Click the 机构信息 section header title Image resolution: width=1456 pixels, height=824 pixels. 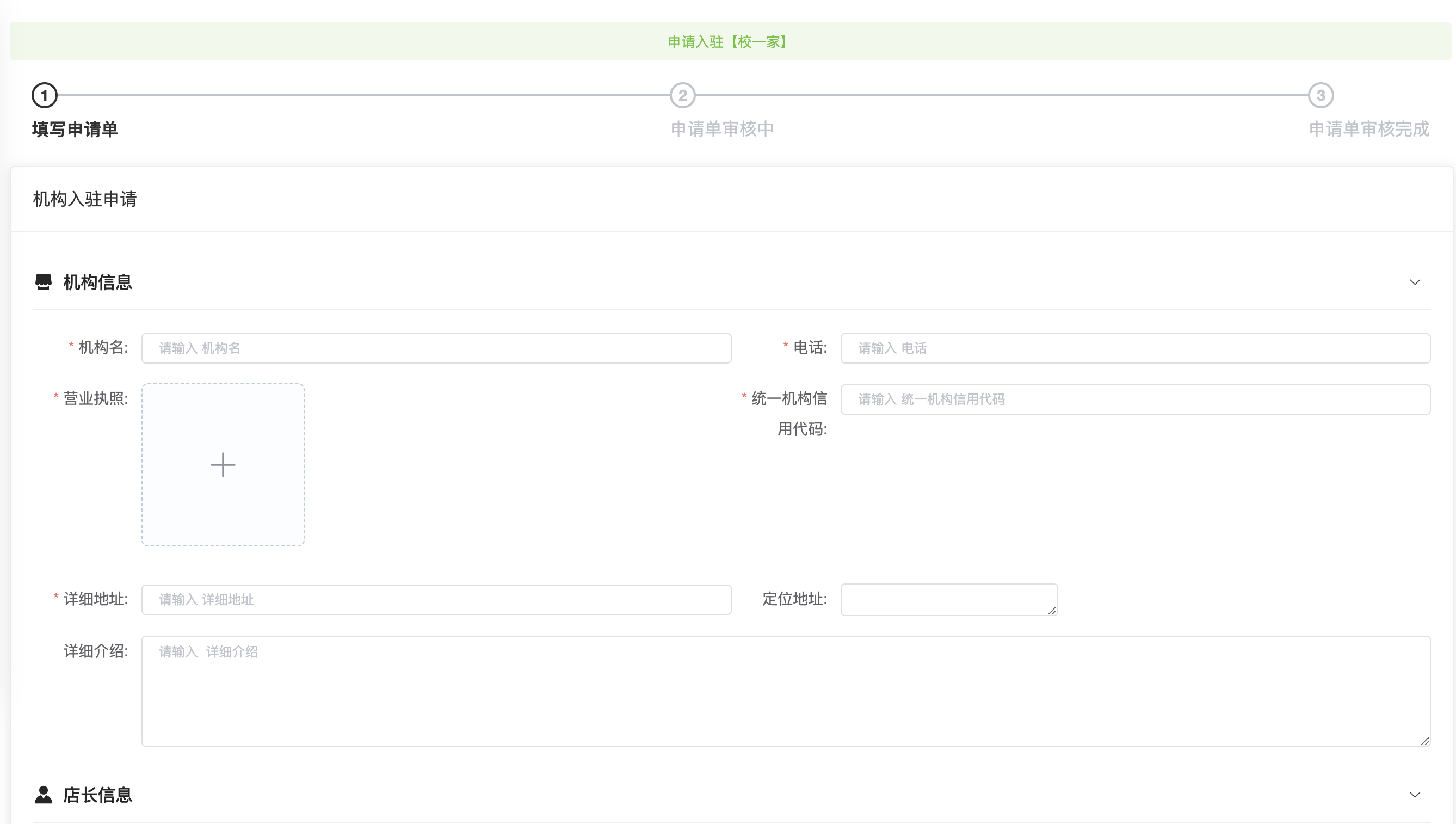pyautogui.click(x=97, y=282)
